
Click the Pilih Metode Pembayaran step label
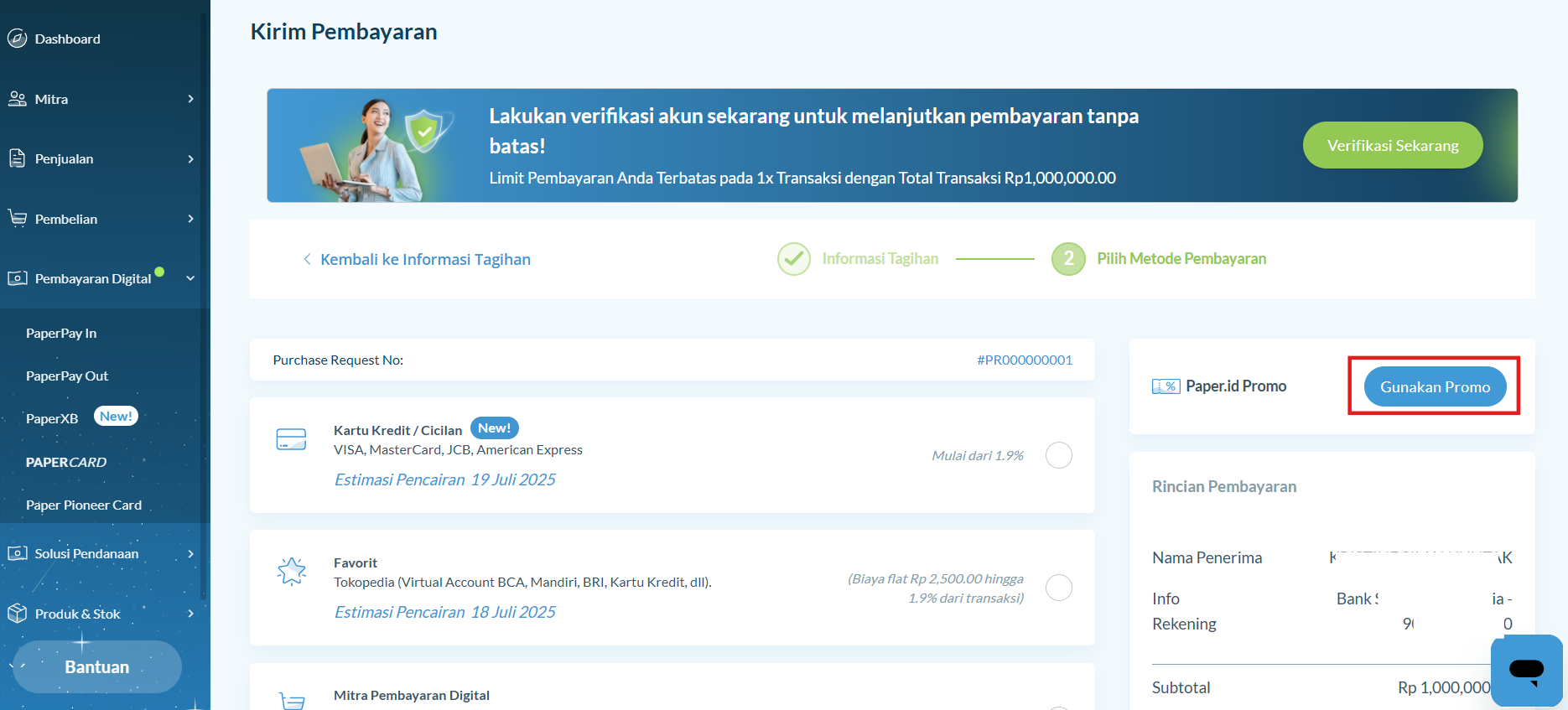pos(1181,259)
